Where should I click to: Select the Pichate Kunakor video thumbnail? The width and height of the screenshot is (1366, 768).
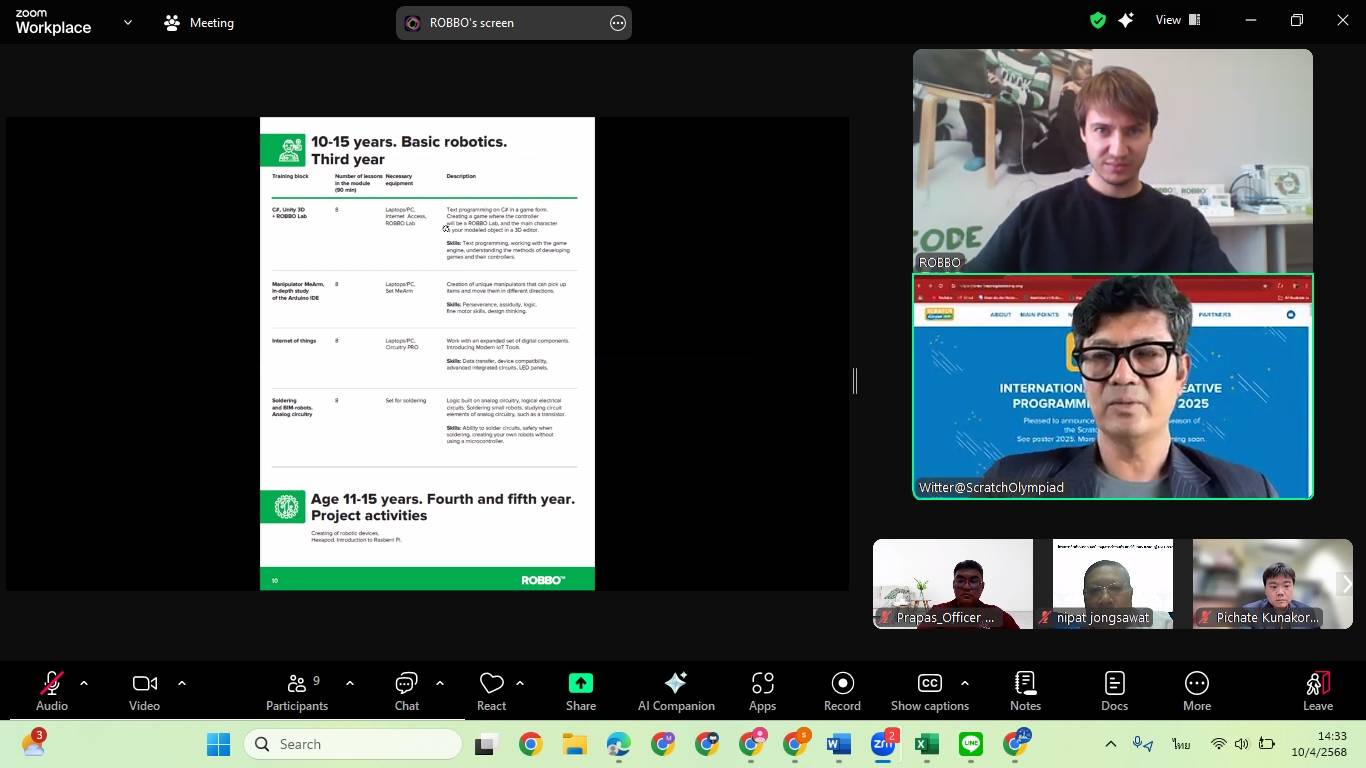[x=1273, y=584]
